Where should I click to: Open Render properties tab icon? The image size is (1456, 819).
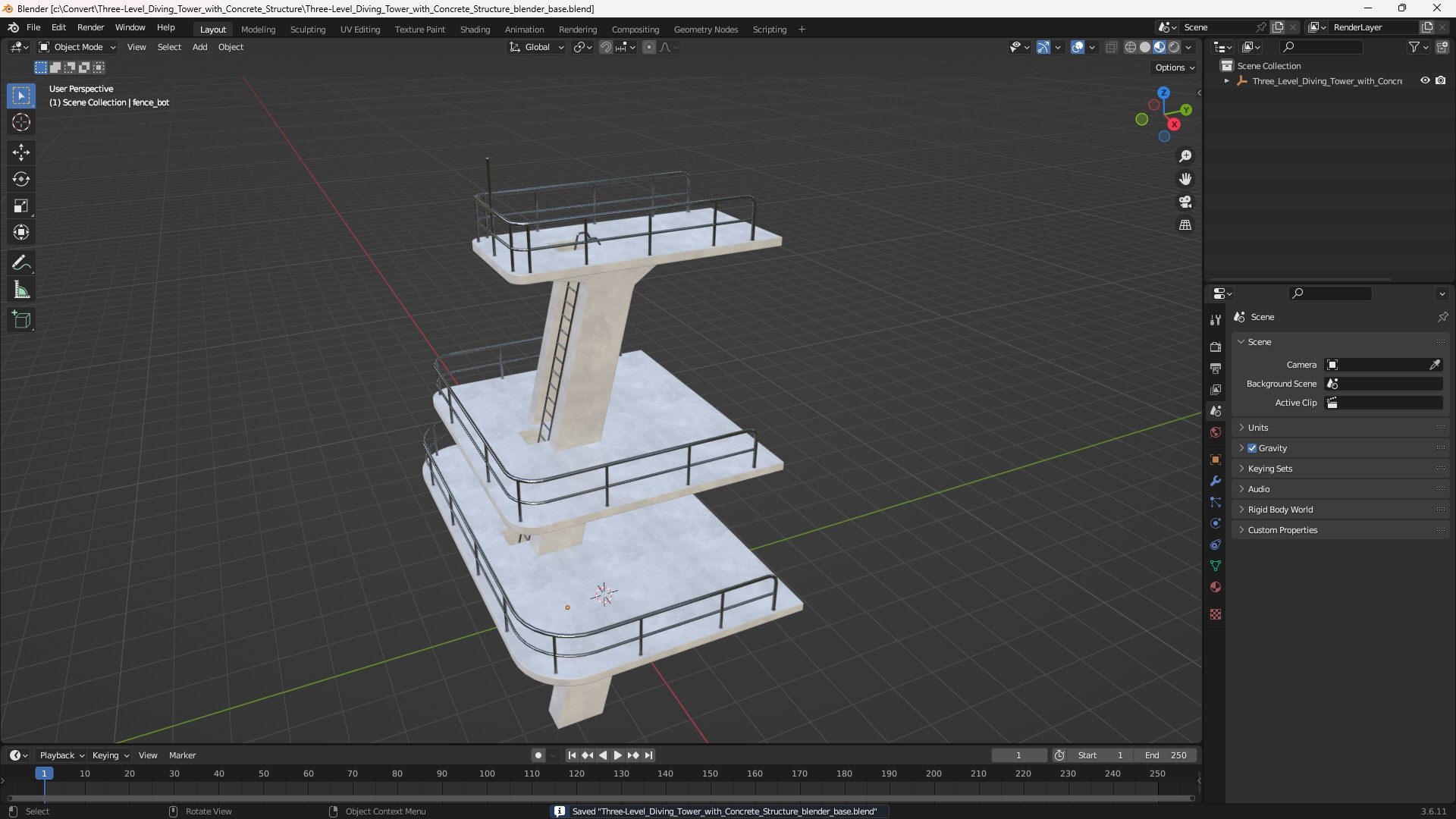pyautogui.click(x=1216, y=347)
